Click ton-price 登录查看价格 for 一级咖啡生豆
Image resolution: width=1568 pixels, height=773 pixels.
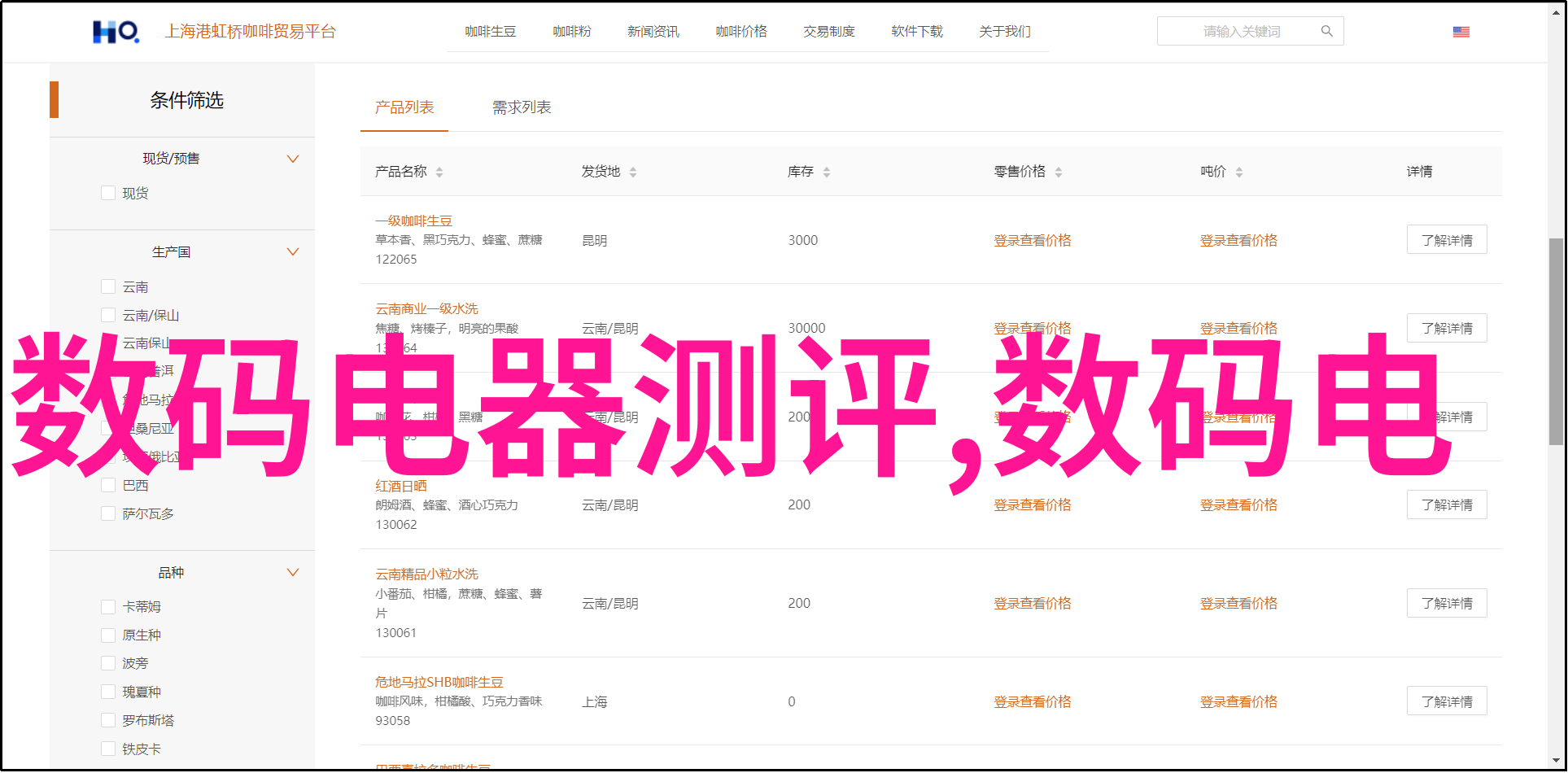[1238, 240]
